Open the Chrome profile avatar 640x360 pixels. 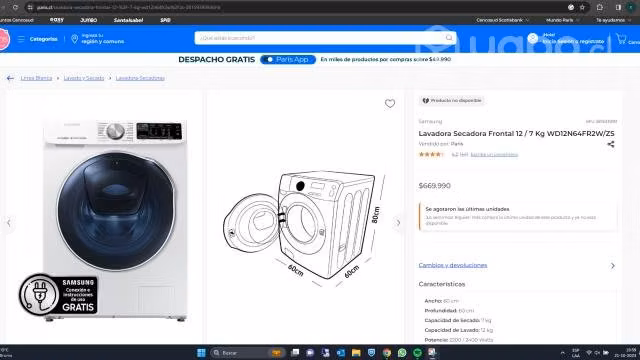tap(630, 7)
